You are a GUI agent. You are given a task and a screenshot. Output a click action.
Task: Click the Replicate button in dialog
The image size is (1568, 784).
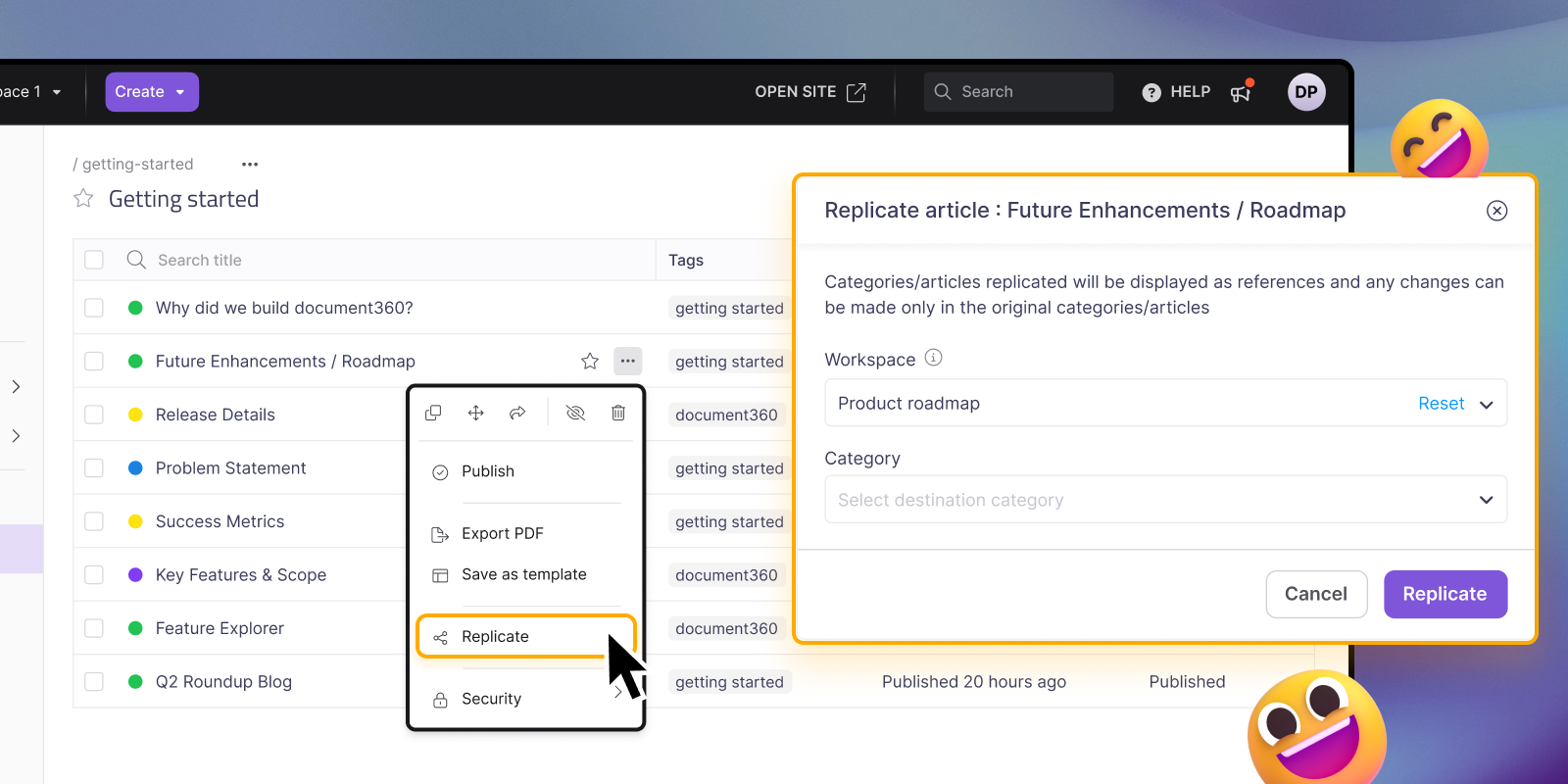pyautogui.click(x=1445, y=594)
